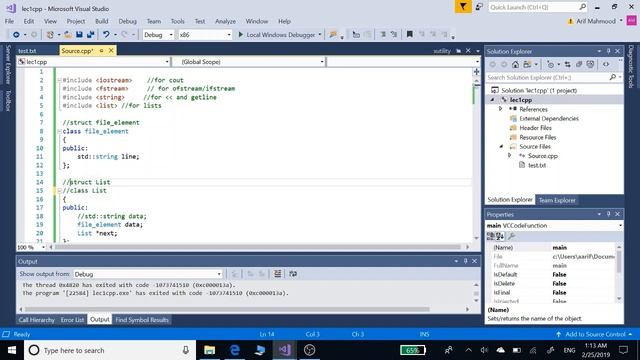
Task: Click the Sync with Active Document icon
Action: click(568, 64)
